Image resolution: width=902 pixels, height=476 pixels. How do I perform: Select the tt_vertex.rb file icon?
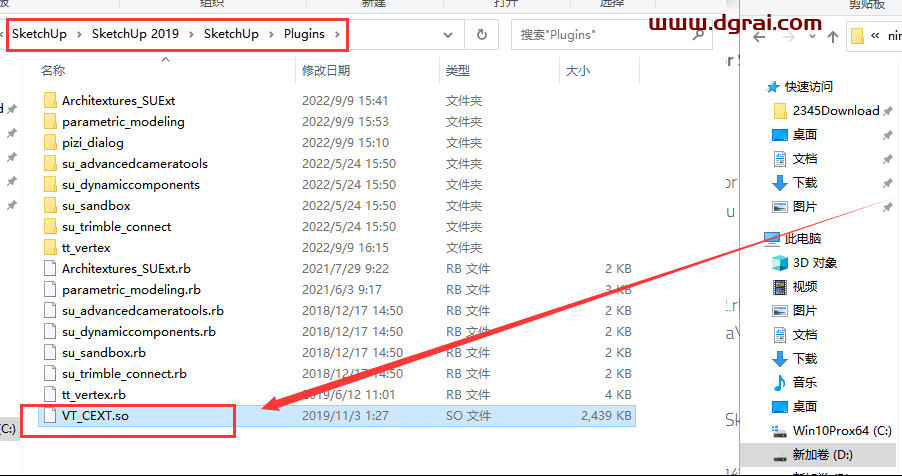coord(51,395)
